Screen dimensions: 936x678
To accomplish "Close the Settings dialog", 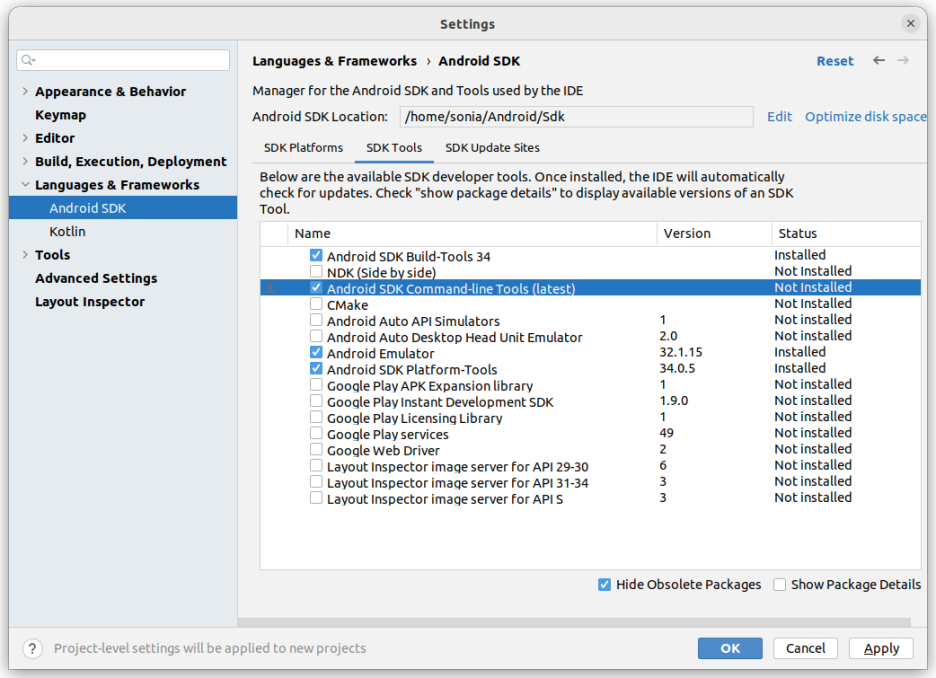I will pos(910,23).
